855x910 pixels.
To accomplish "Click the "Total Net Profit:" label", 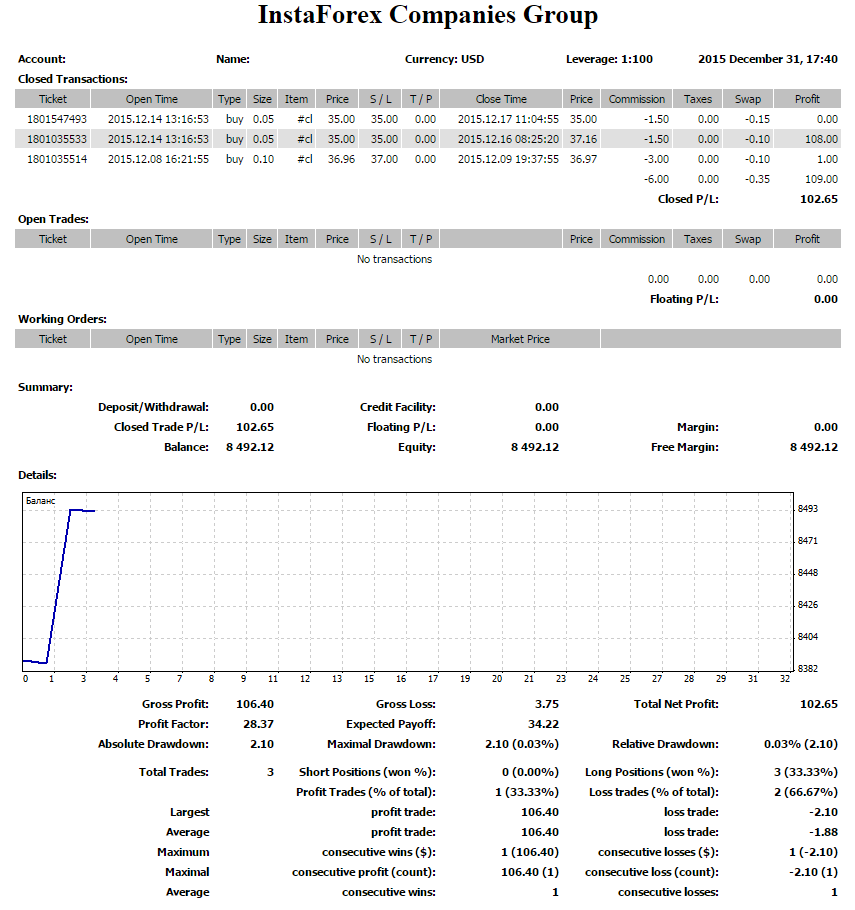I will tap(676, 704).
